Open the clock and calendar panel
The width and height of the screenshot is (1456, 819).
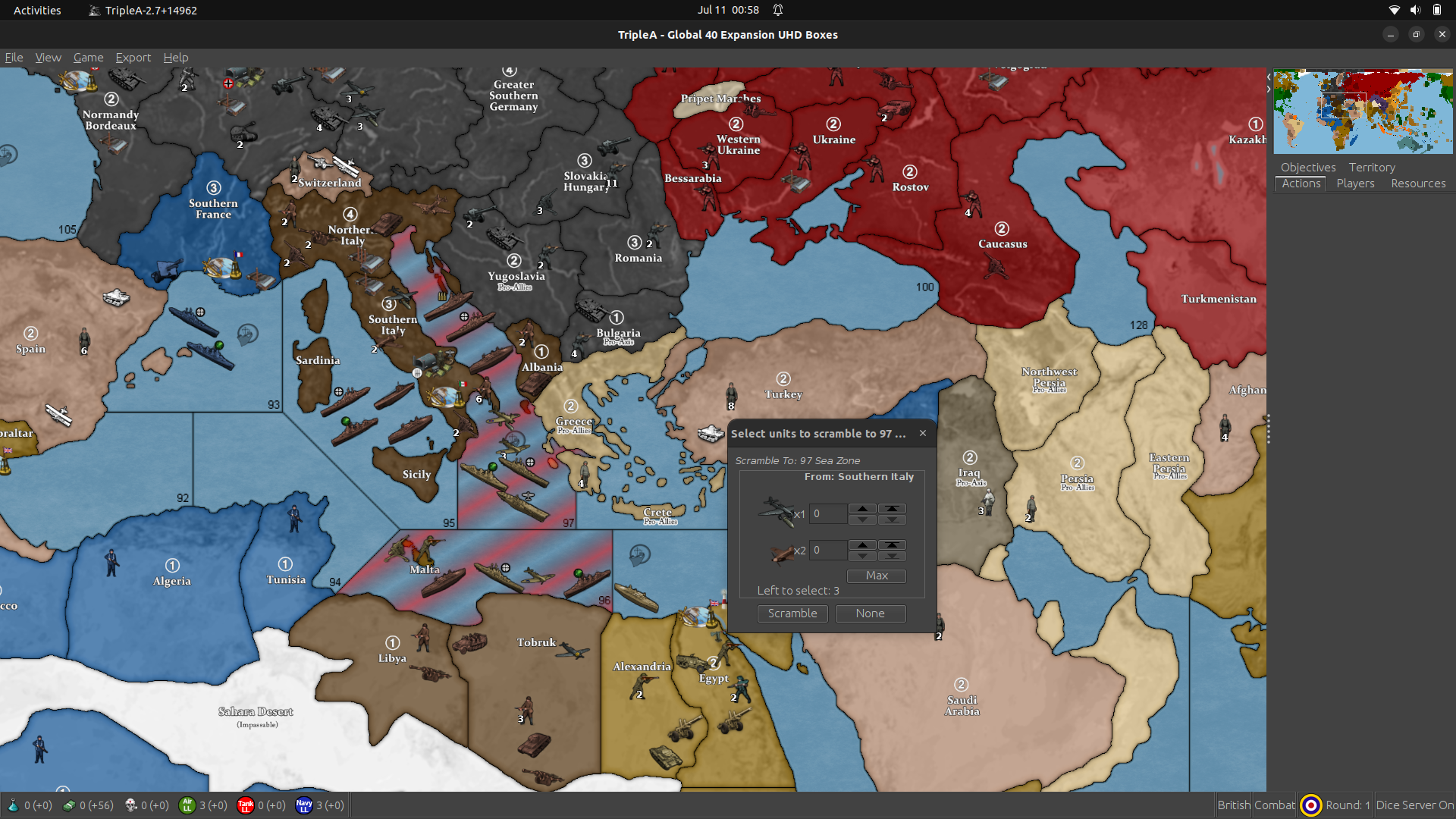click(x=728, y=10)
